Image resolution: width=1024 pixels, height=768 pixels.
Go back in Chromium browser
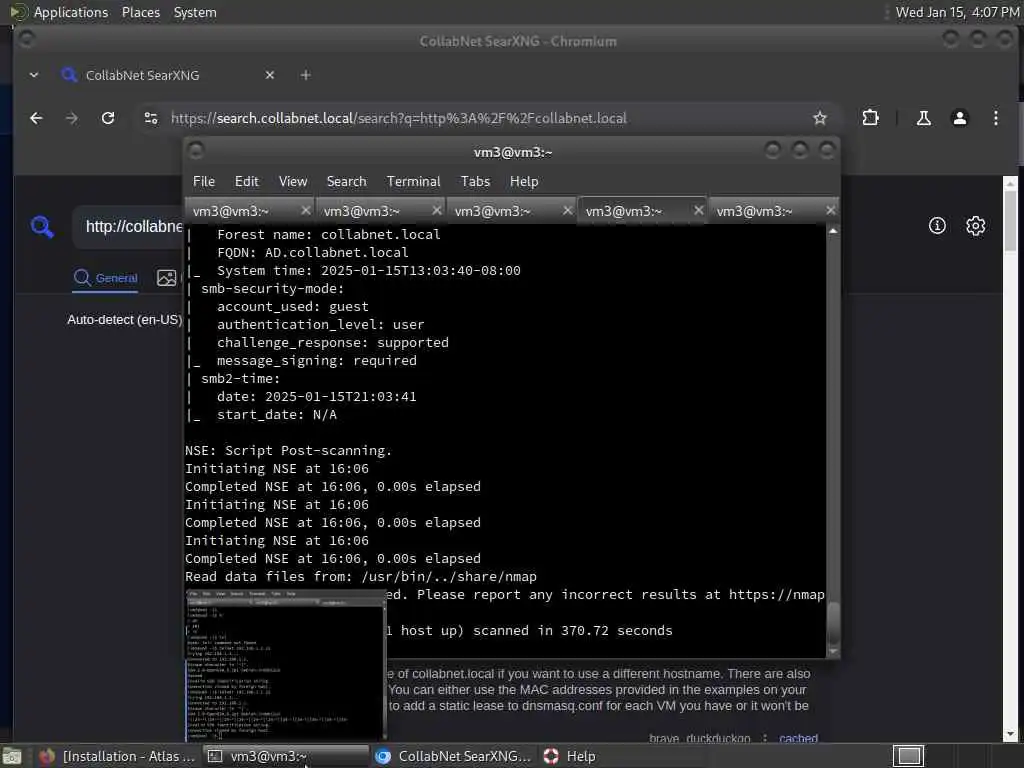[x=37, y=118]
